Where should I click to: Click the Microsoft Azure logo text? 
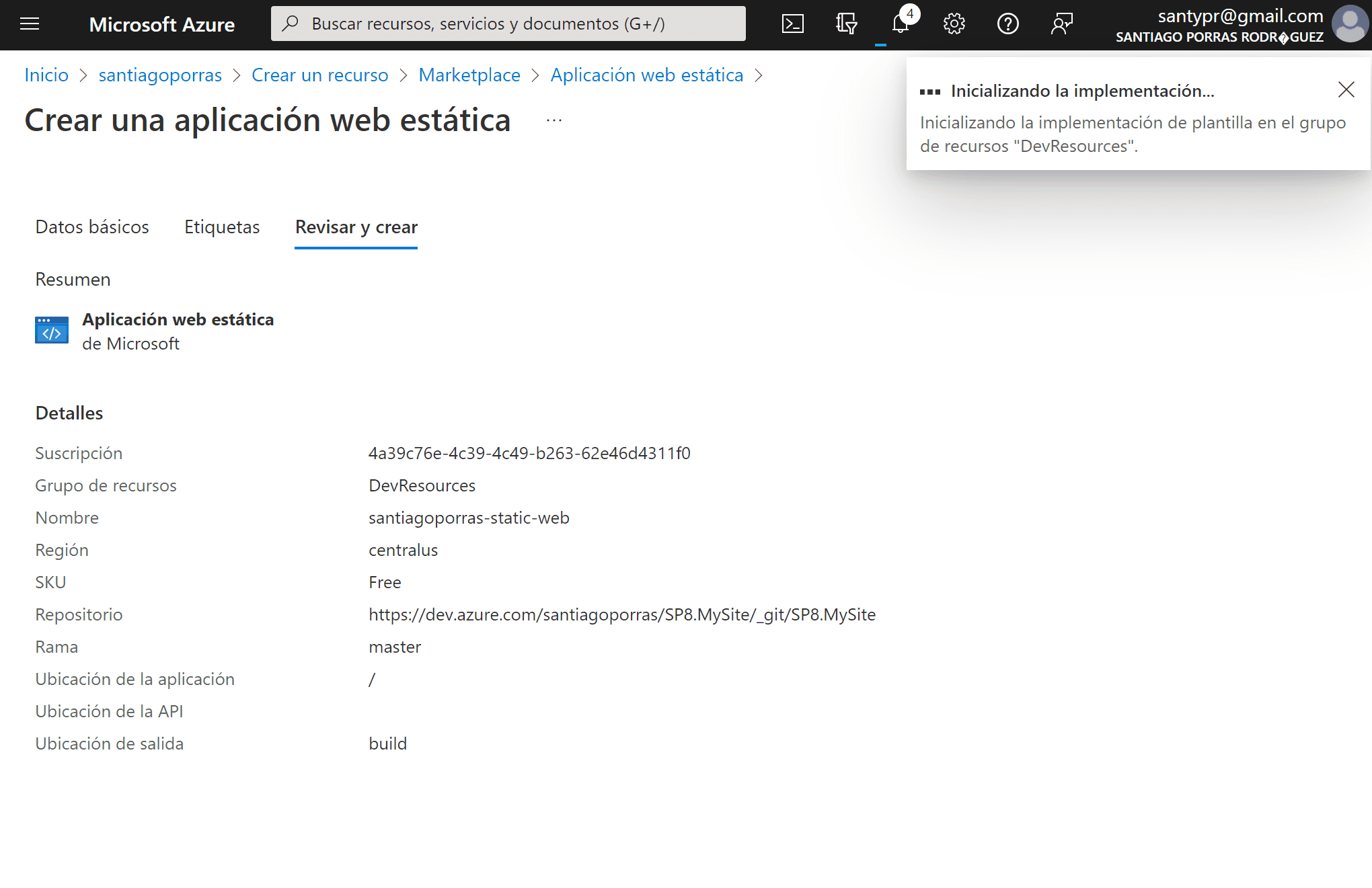[162, 24]
